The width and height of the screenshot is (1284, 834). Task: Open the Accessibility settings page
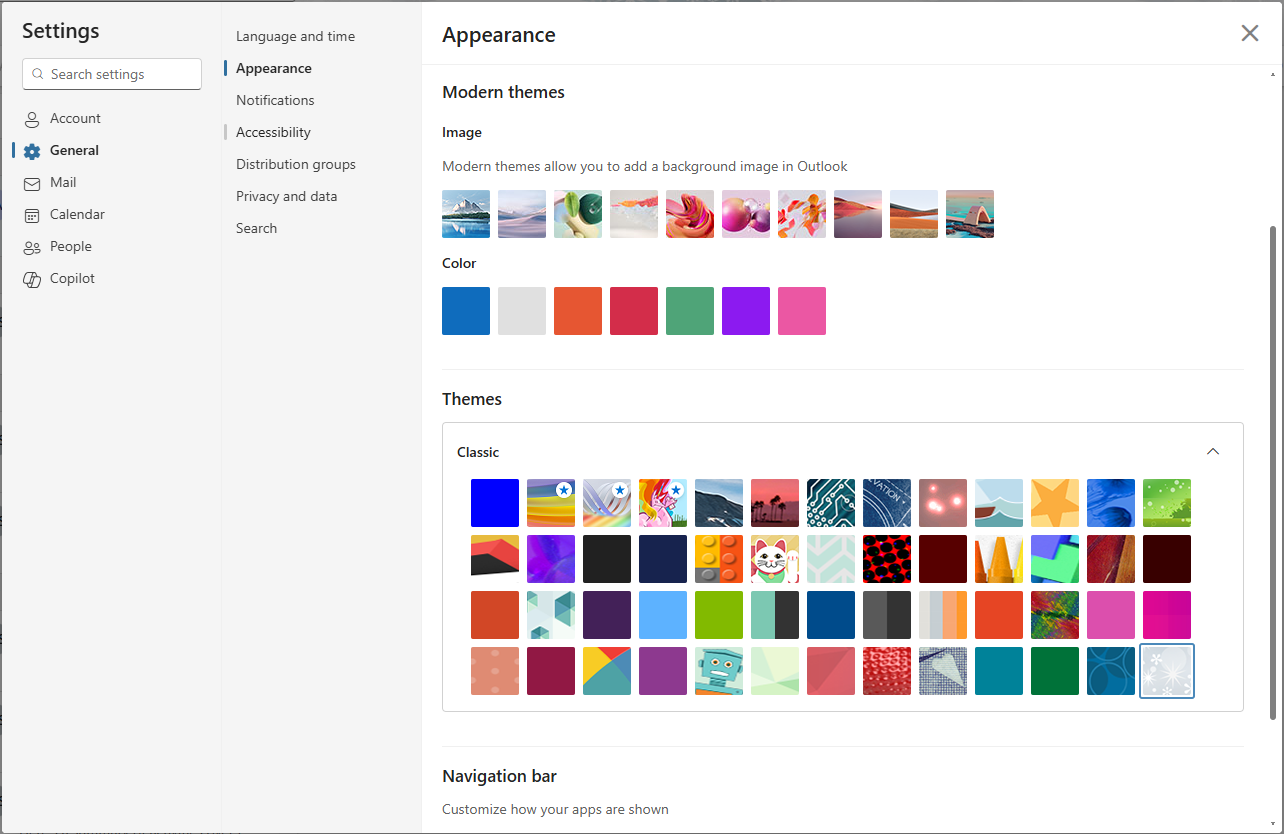(273, 132)
